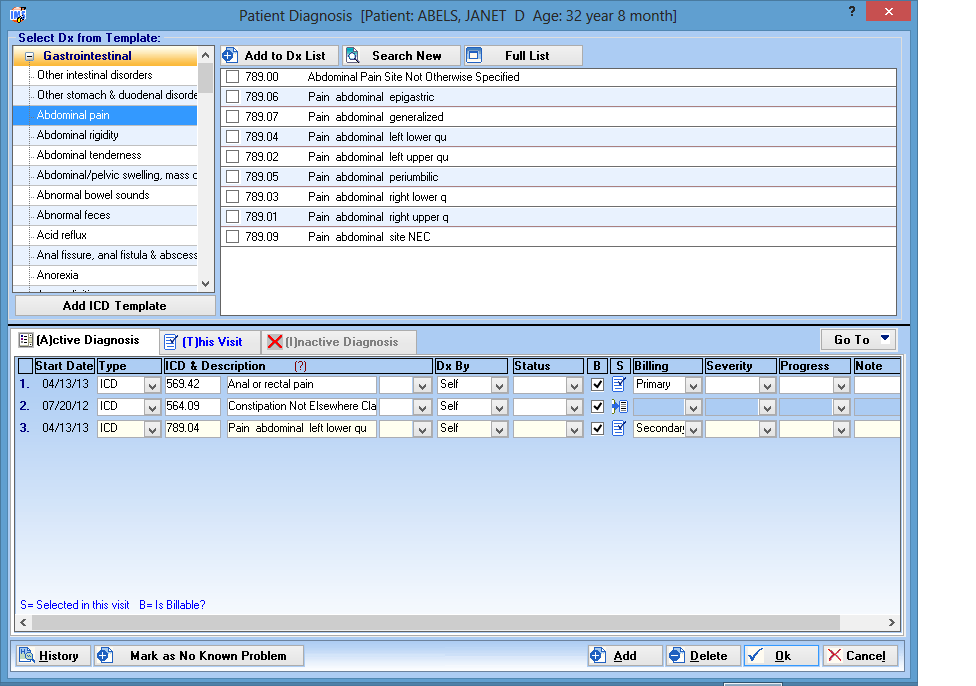Click the red X icon on Cancel button
This screenshot has height=686, width=976.
pos(835,655)
